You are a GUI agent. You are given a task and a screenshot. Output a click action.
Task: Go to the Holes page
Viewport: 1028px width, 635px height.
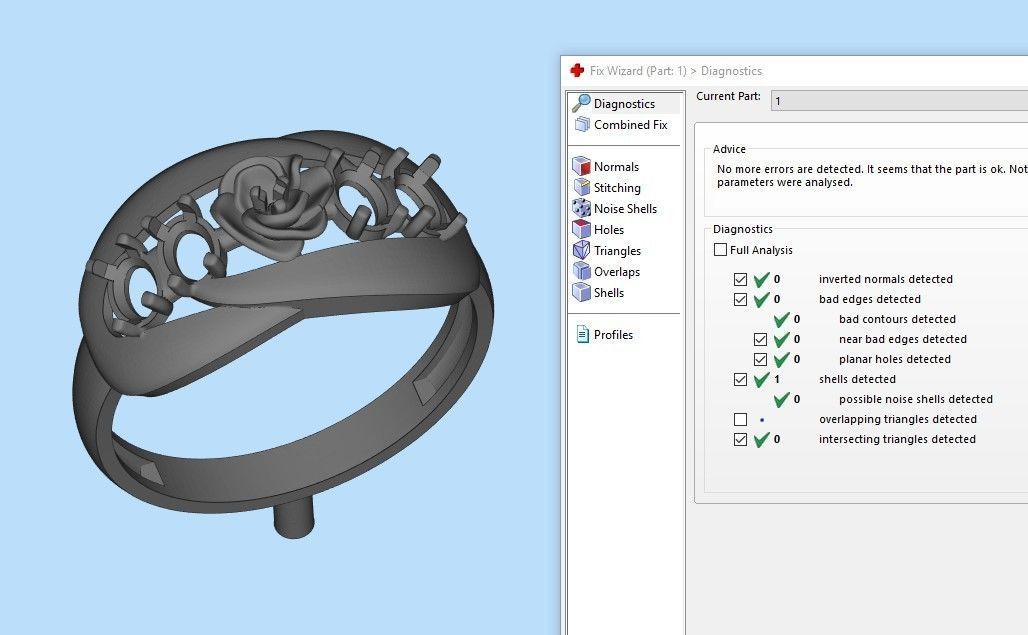point(609,229)
